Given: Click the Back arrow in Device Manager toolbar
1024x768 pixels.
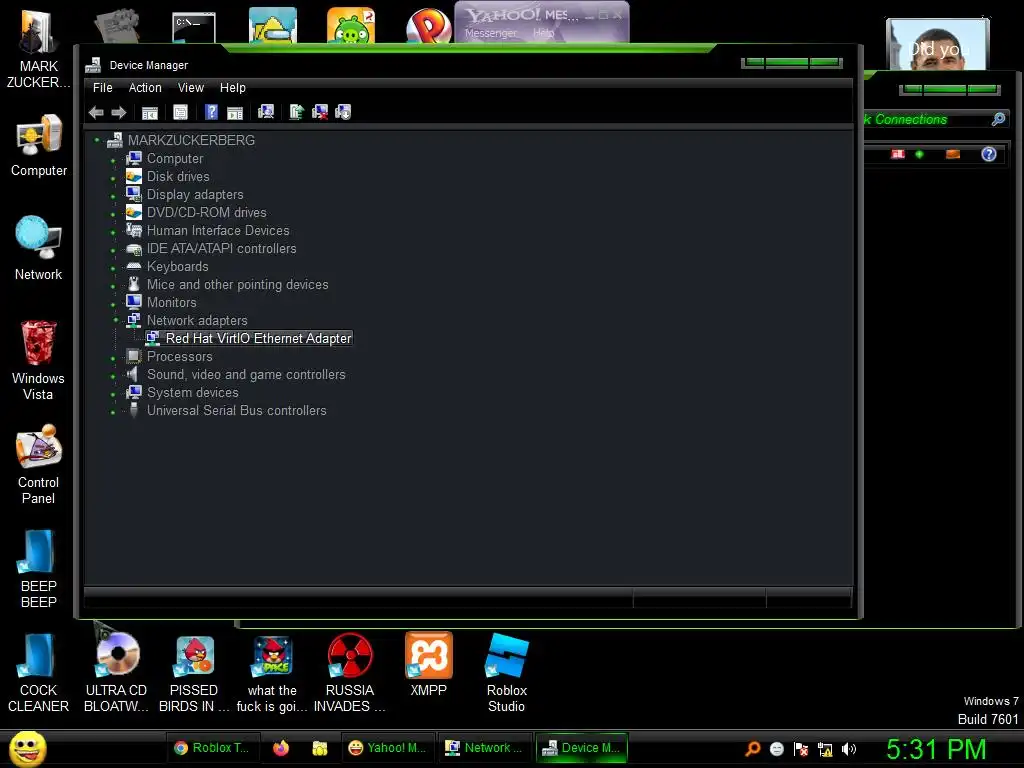Looking at the screenshot, I should (96, 113).
